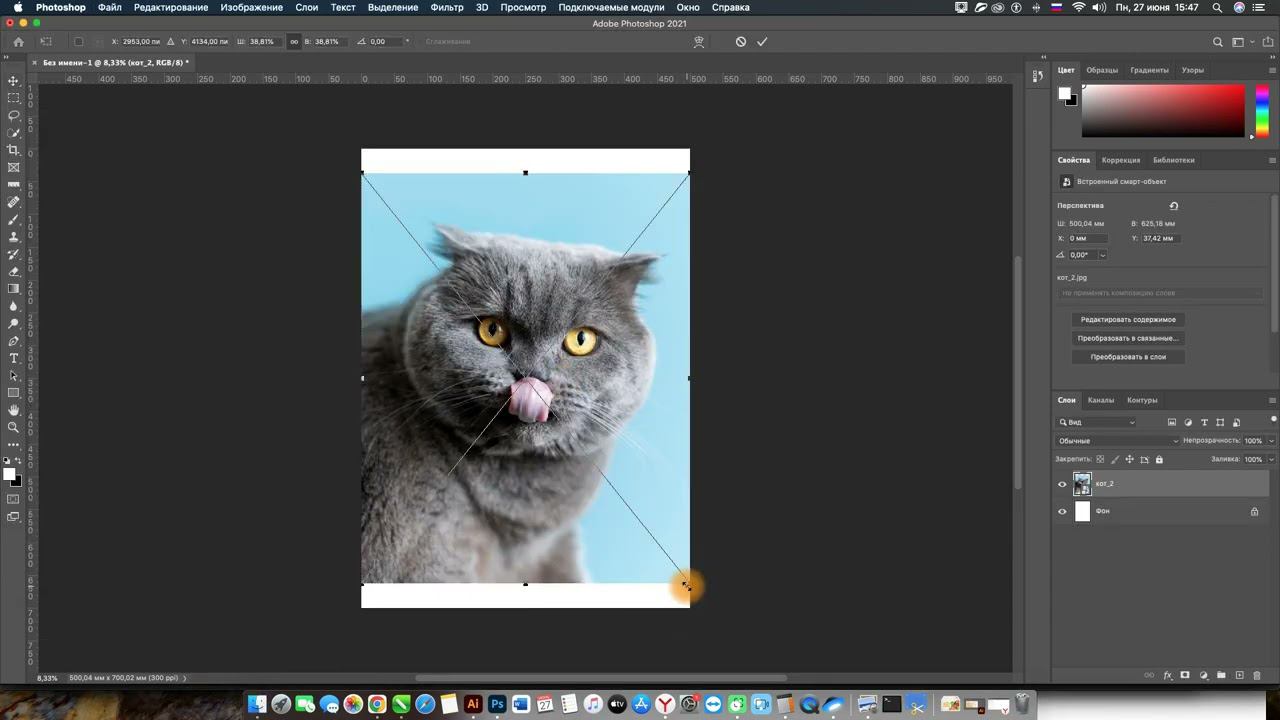
Task: Delete layer with trash icon
Action: coord(1256,676)
